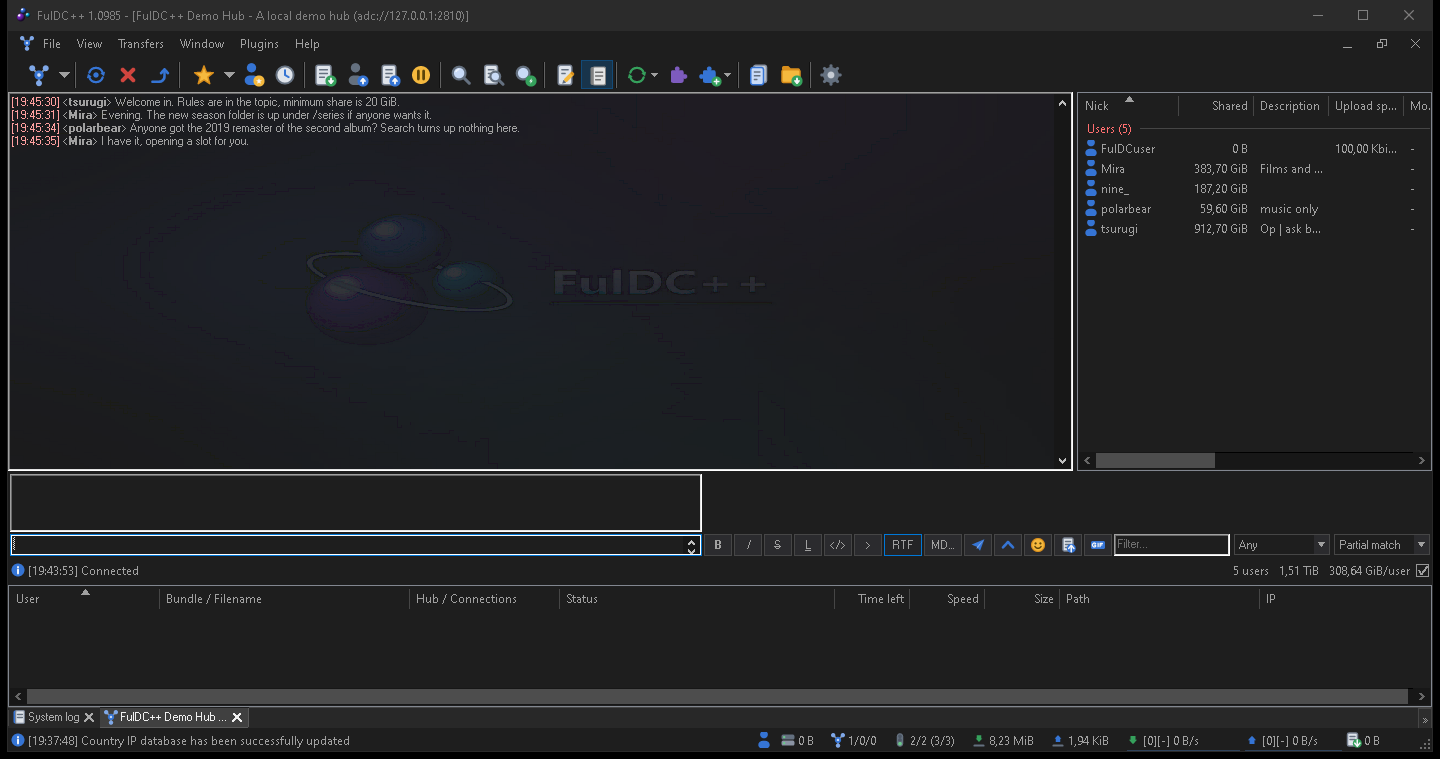Select user tsurugi in user list

pos(1254,229)
